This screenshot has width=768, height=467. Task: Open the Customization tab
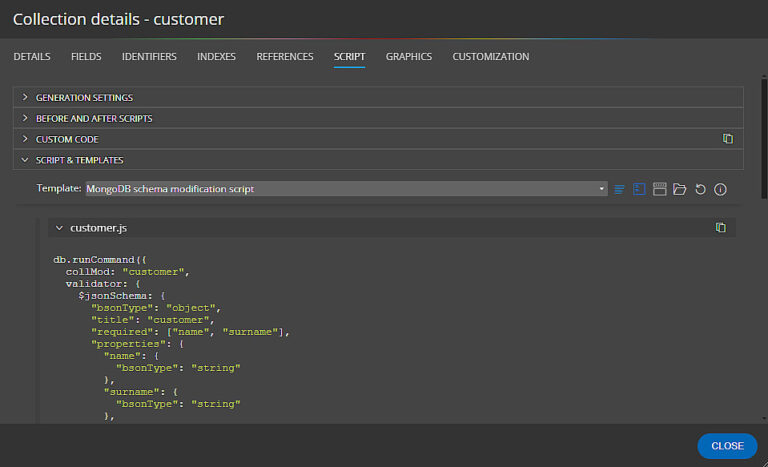point(490,57)
